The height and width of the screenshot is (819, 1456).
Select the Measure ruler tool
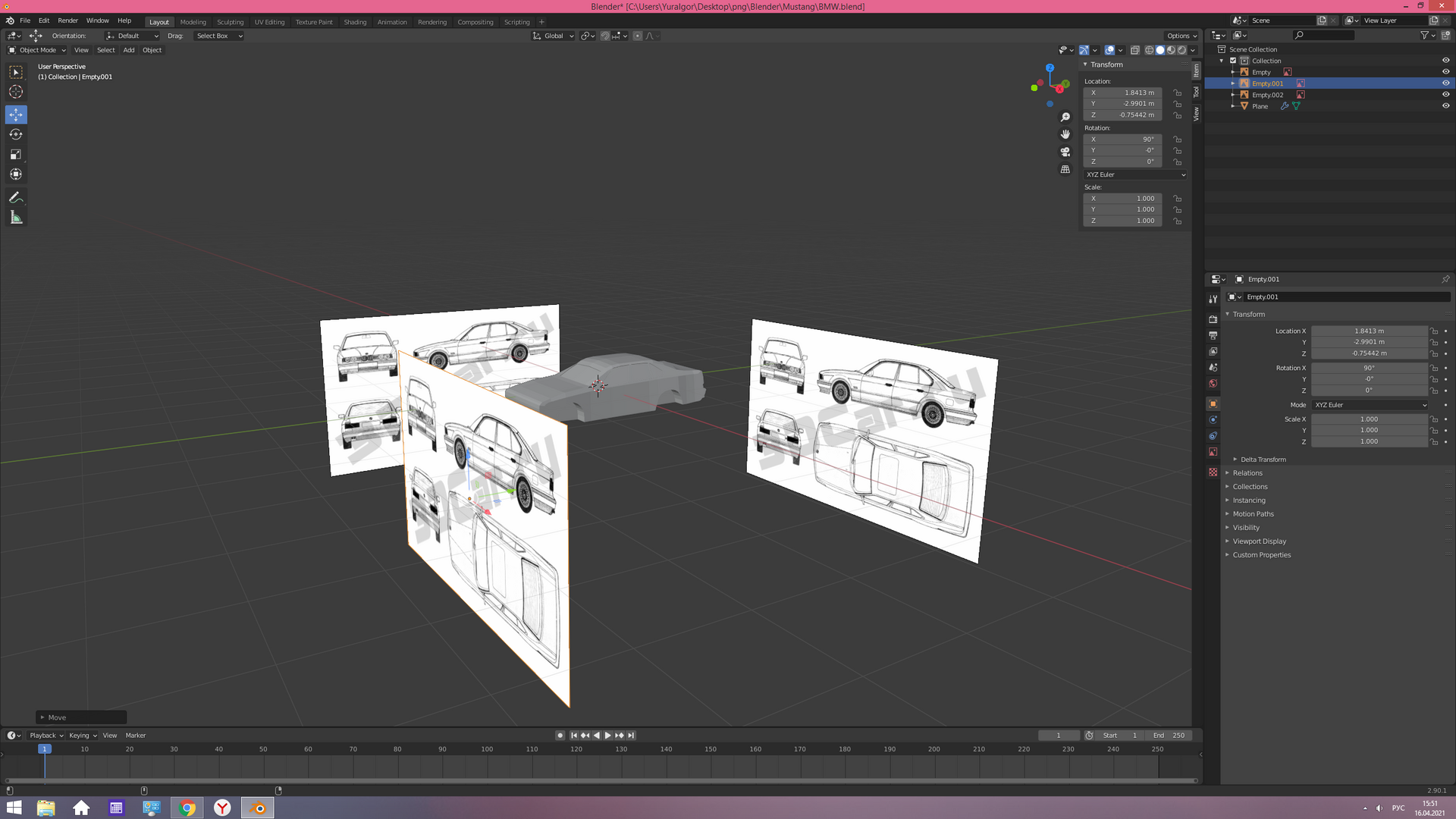coord(16,218)
